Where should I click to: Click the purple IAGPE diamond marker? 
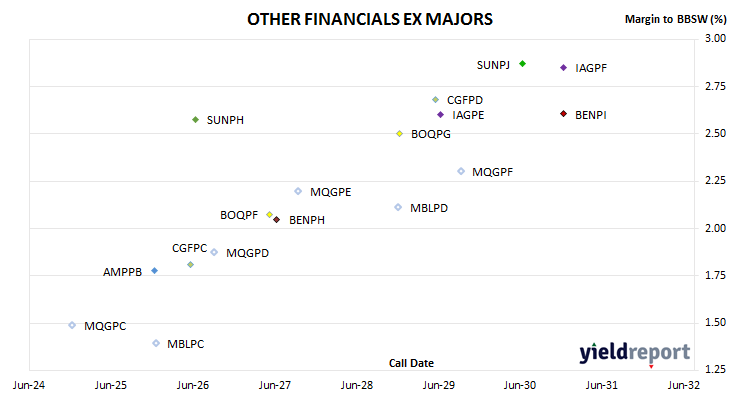440,115
